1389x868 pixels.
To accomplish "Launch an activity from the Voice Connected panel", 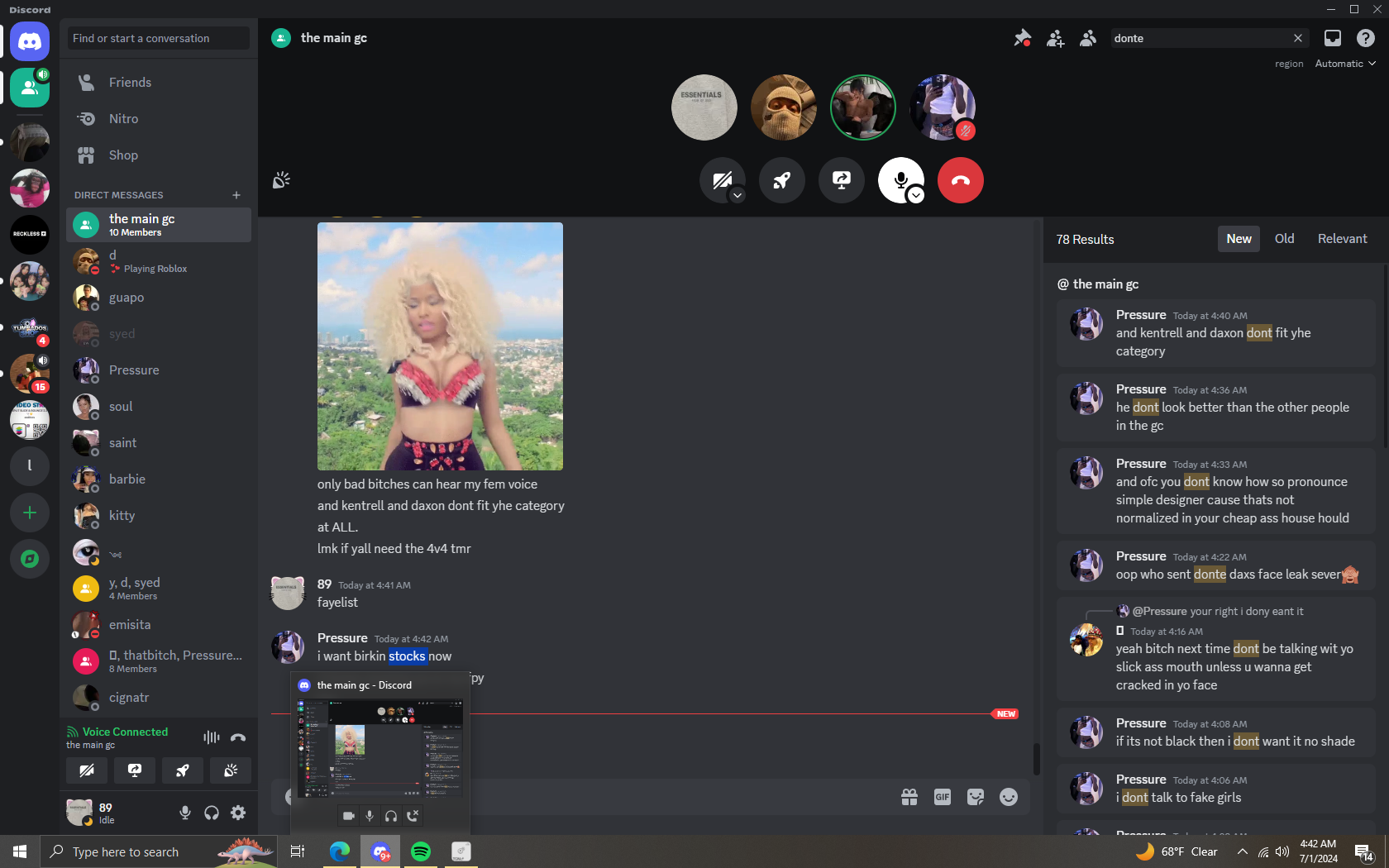I will coord(183,770).
